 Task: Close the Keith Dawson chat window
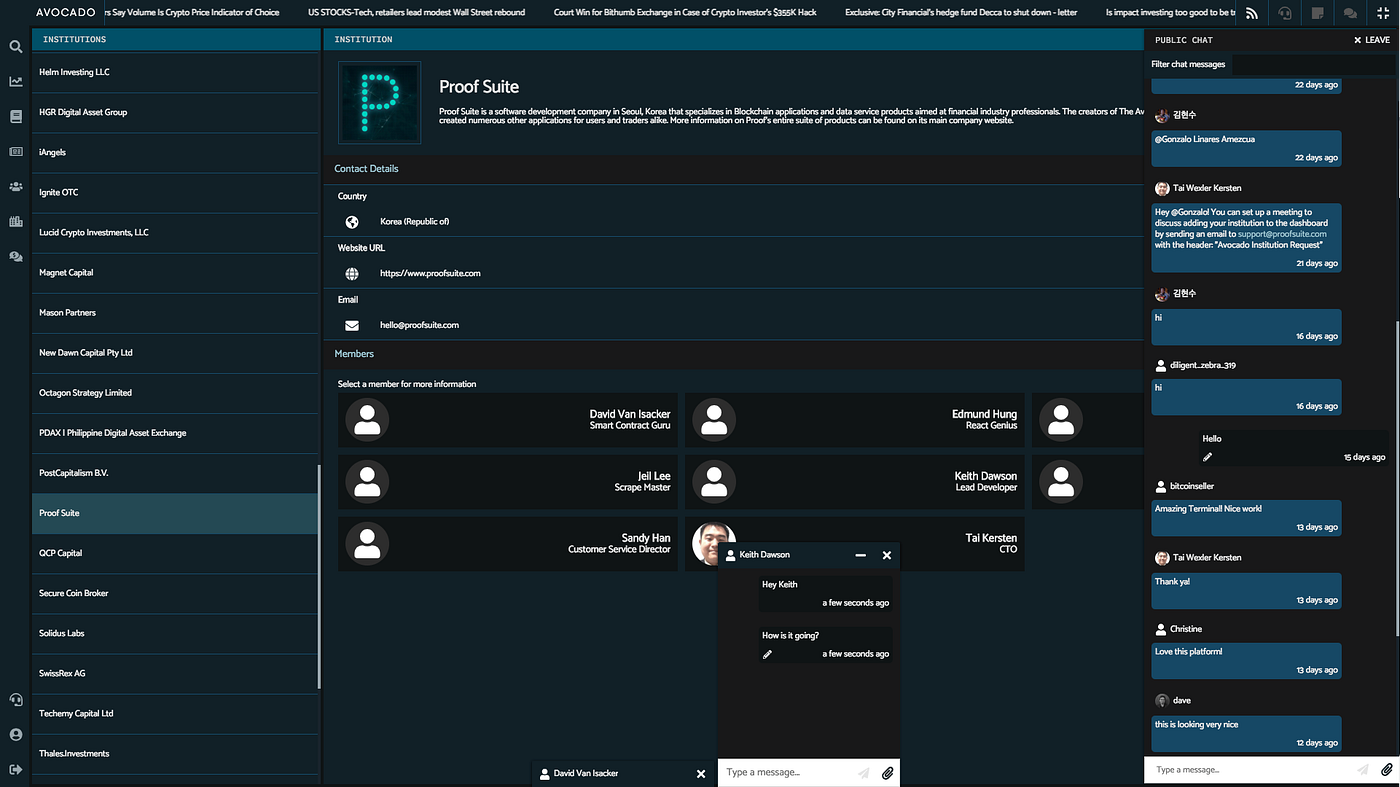pos(887,555)
